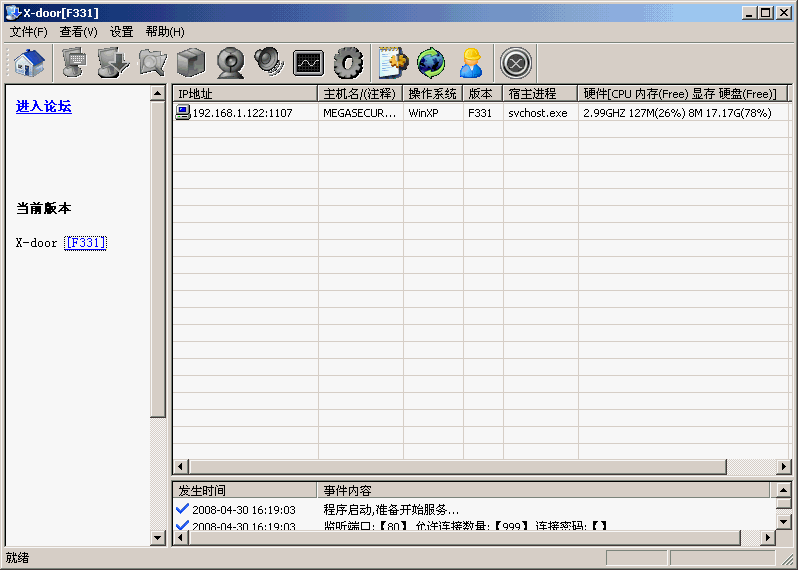Click the 进入论坛 forum link
This screenshot has height=570, width=798.
[44, 106]
